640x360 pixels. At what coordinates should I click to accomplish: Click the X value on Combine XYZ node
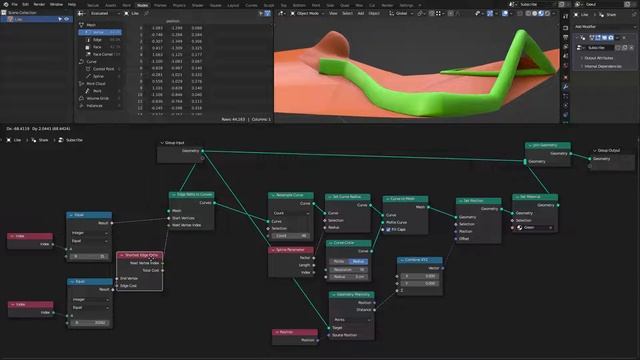419,276
